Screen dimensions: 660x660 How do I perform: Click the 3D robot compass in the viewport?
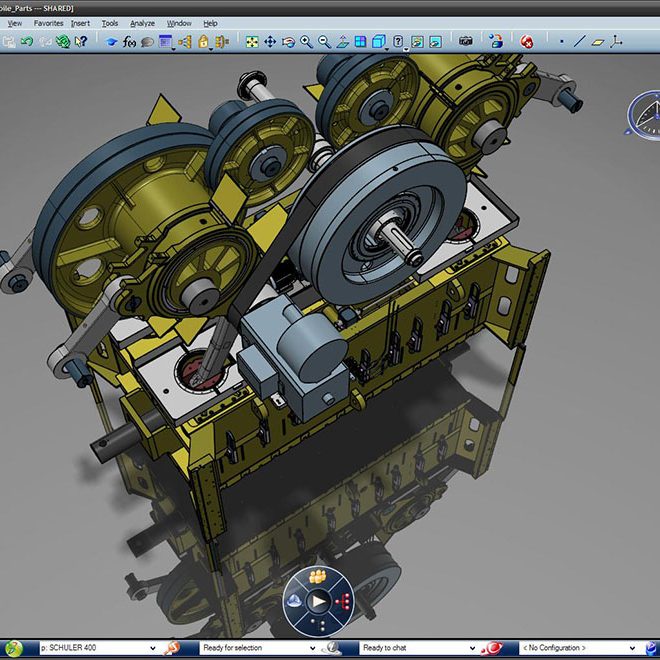tap(644, 113)
